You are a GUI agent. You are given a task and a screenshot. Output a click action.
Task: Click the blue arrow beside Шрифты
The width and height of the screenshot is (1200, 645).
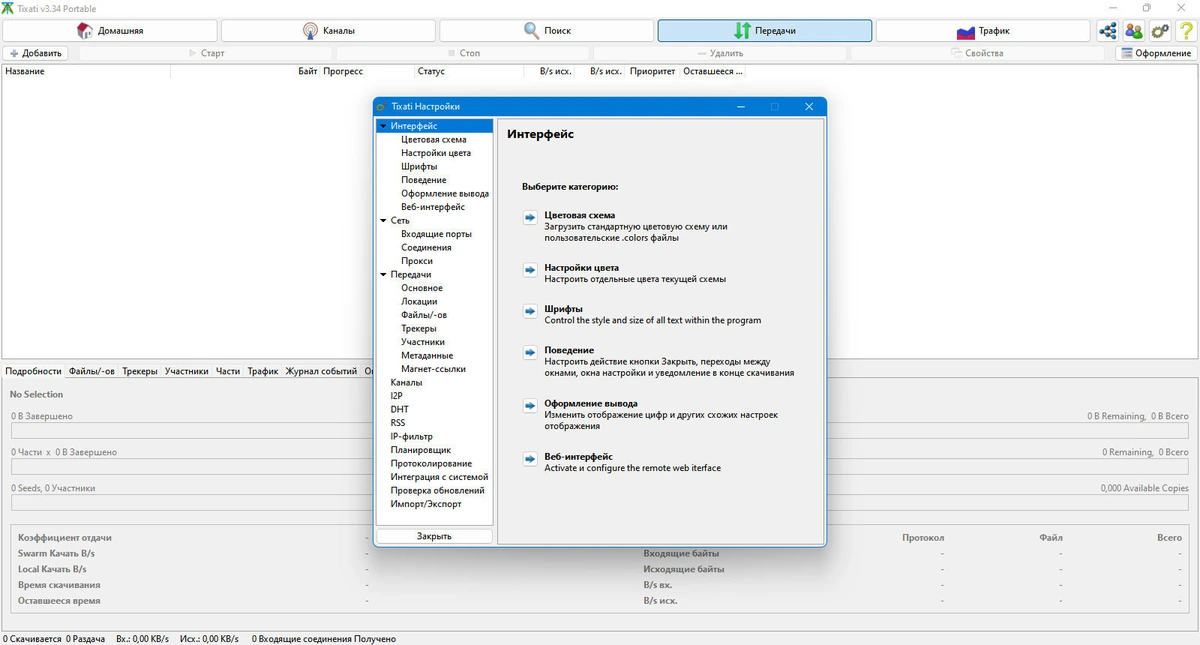click(x=530, y=311)
